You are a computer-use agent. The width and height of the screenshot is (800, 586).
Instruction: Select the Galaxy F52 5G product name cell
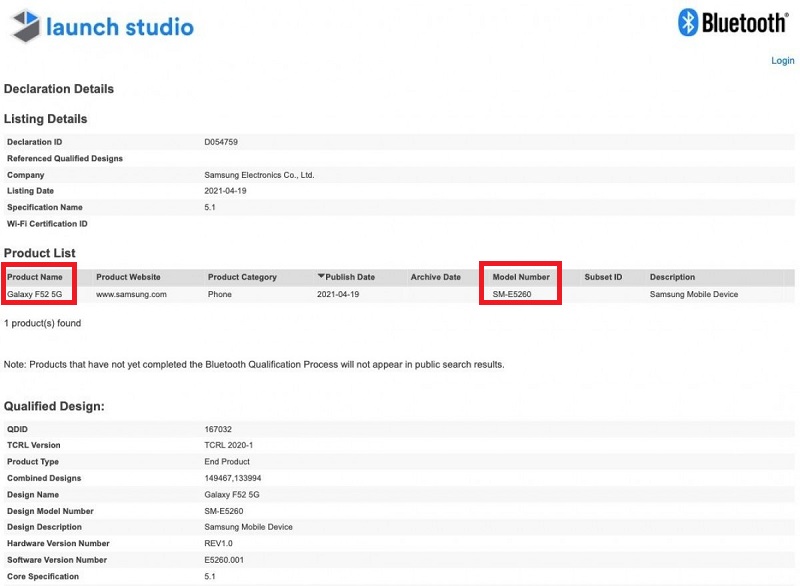tap(34, 294)
